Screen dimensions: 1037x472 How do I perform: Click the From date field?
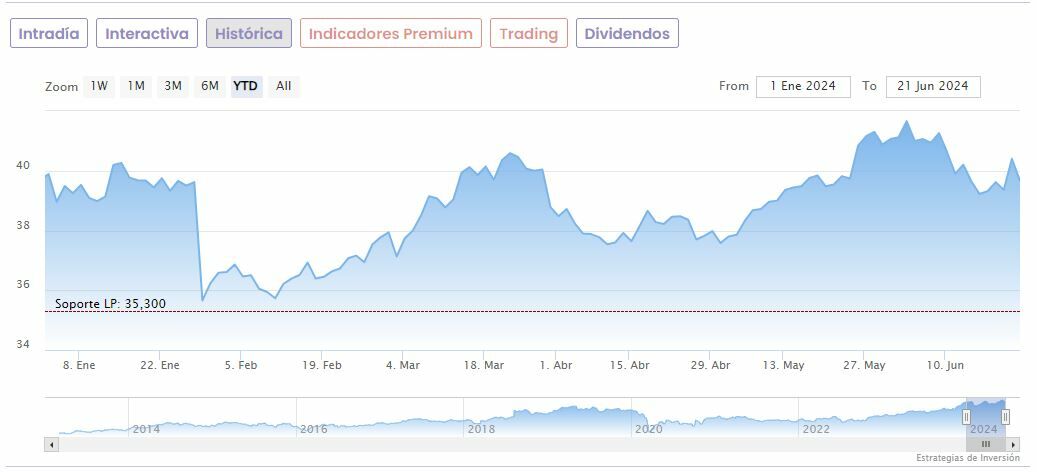(x=803, y=86)
